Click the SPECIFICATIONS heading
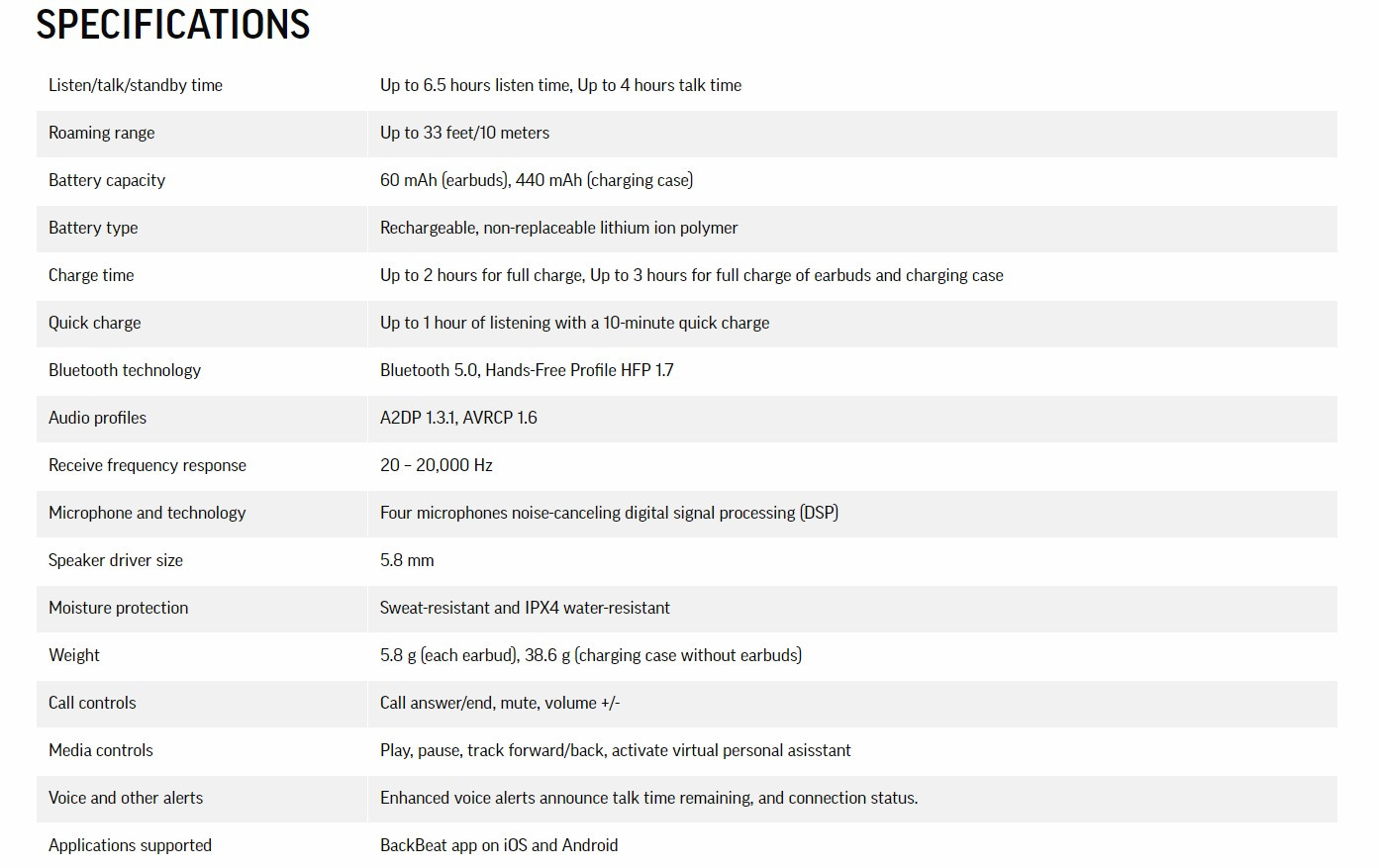Image resolution: width=1380 pixels, height=868 pixels. coord(173,24)
